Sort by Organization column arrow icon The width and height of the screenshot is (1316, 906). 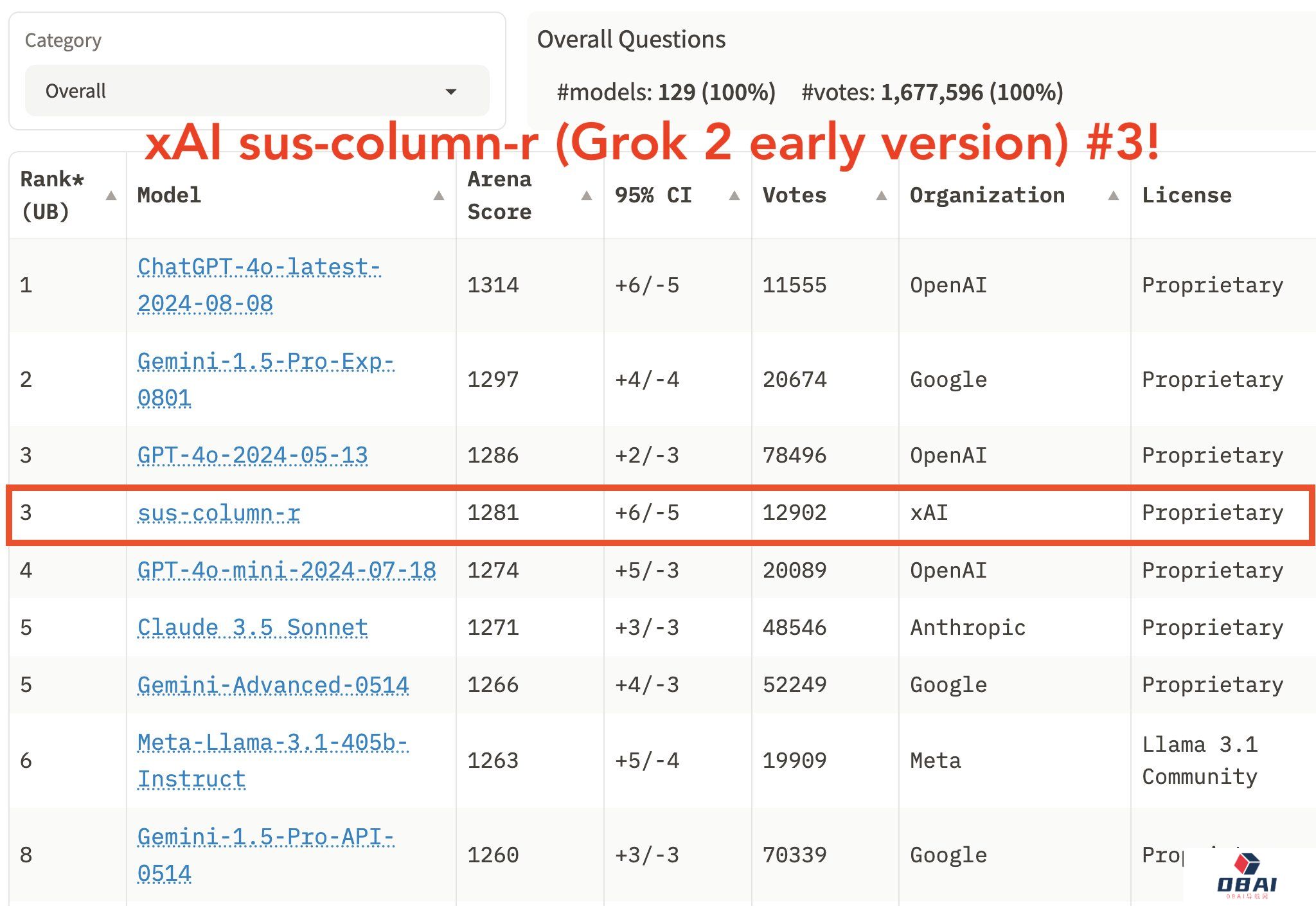coord(1114,195)
